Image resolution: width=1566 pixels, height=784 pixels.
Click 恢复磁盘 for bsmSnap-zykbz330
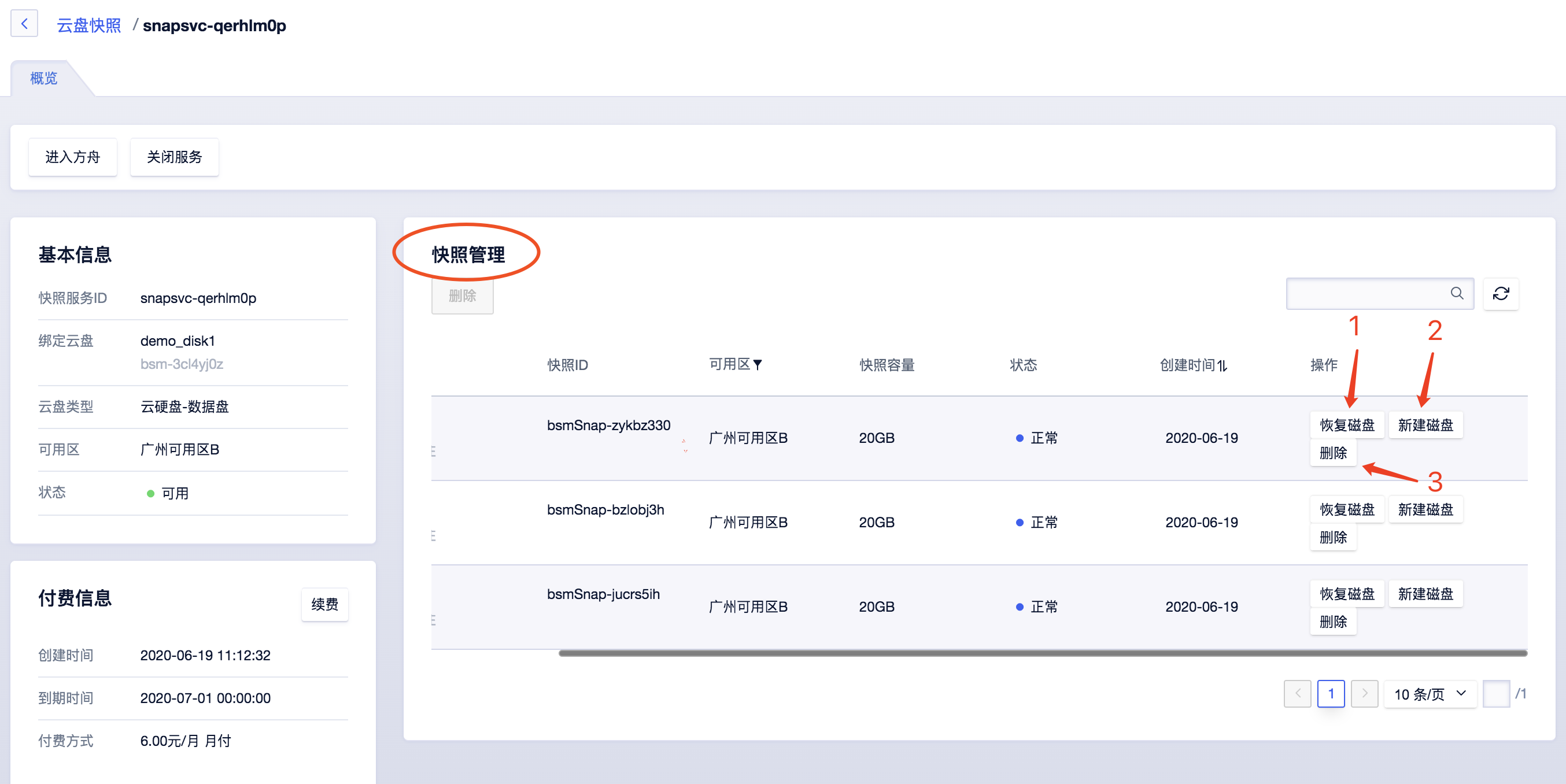(1347, 425)
